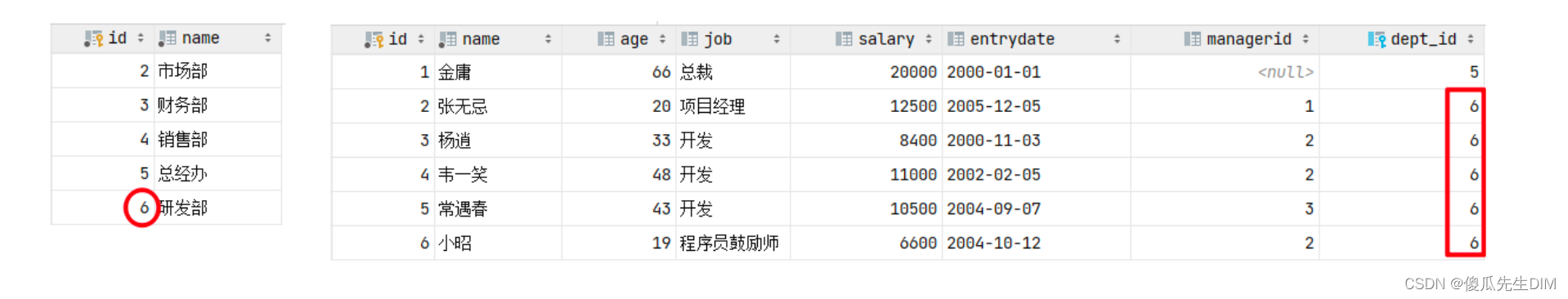Screen dimensions: 1568x299
Task: Select the 研发部 department cell
Action: pyautogui.click(x=217, y=208)
